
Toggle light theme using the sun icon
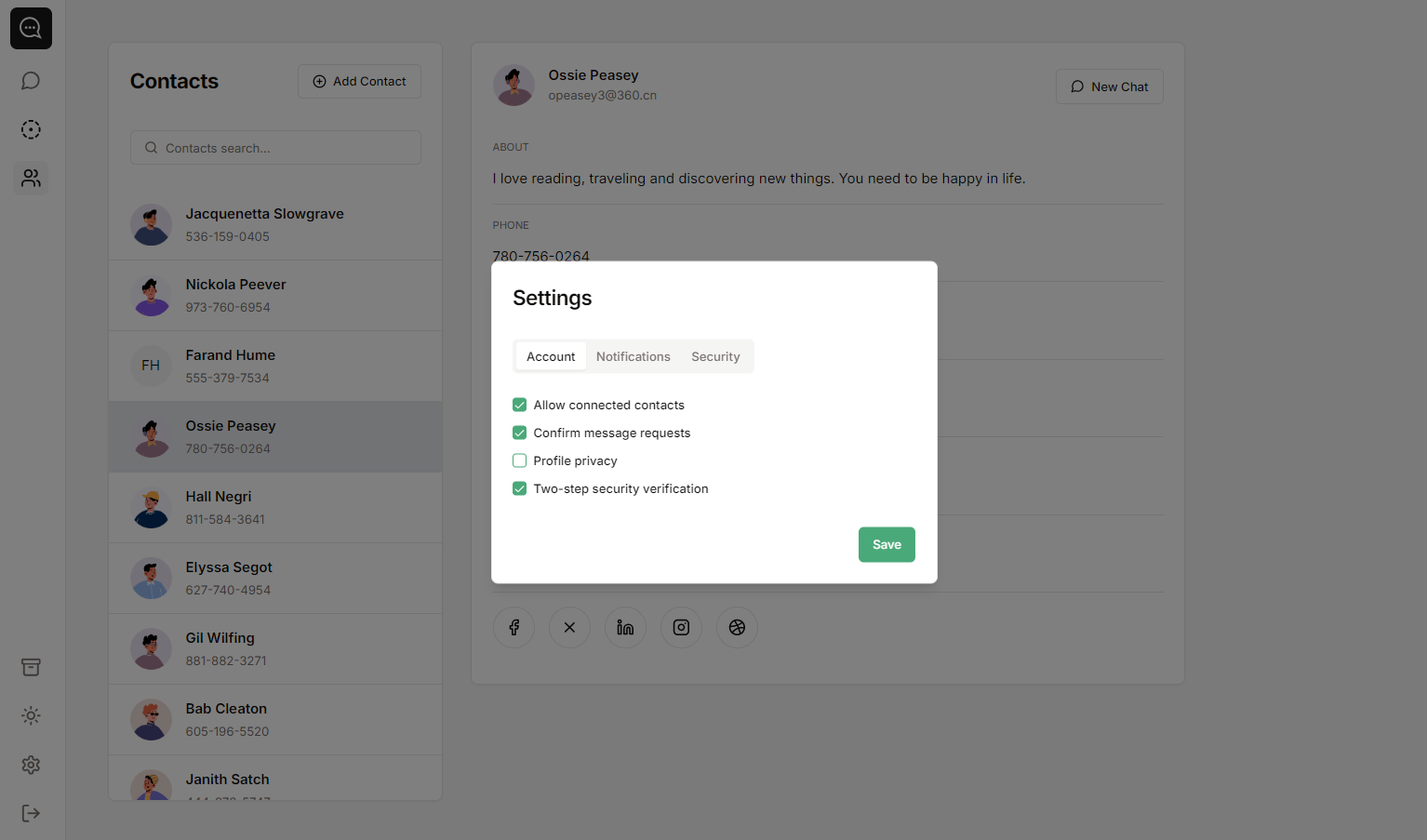tap(31, 715)
